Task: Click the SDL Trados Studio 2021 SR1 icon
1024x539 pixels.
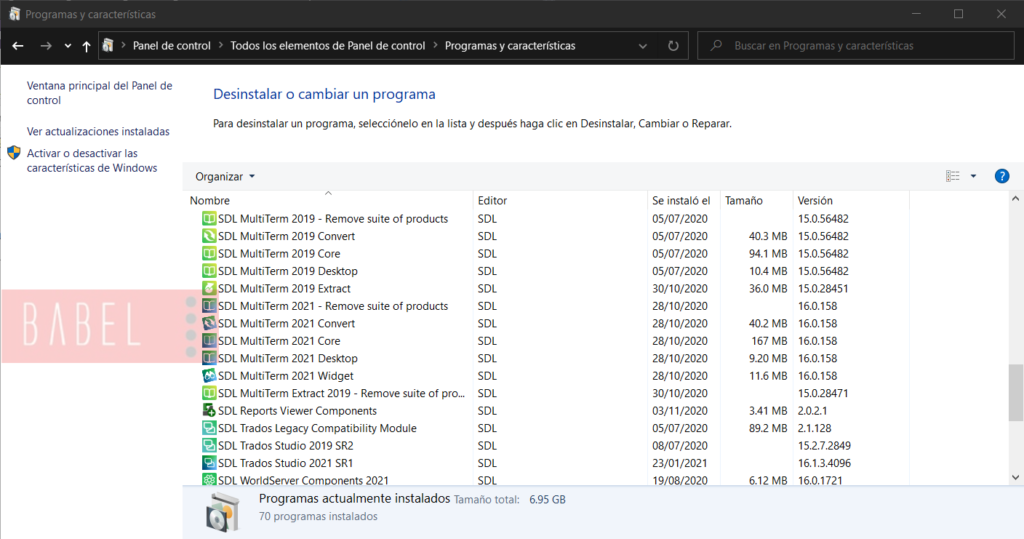Action: point(209,463)
